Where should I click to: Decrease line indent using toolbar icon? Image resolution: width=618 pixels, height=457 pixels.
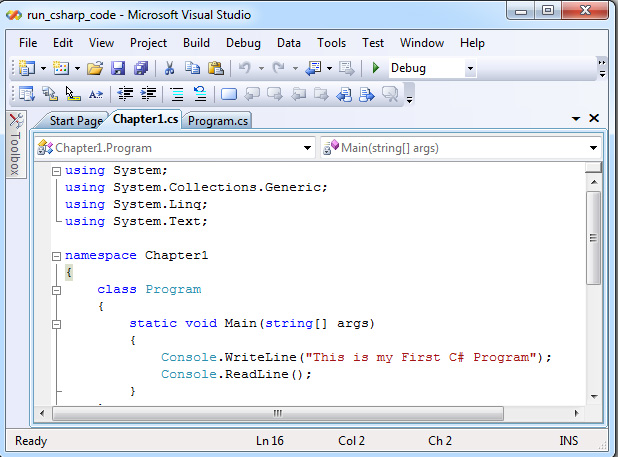click(125, 94)
